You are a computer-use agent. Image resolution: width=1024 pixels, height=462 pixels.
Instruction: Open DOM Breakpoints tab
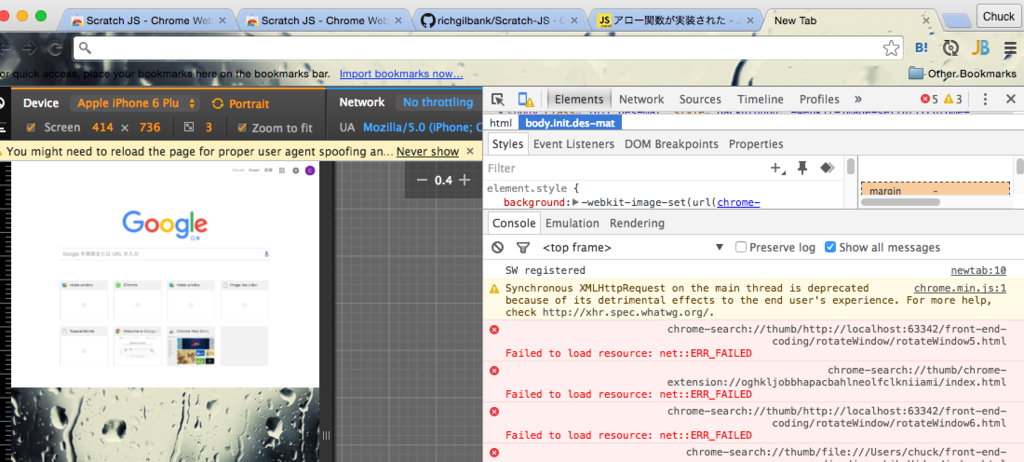(x=671, y=144)
